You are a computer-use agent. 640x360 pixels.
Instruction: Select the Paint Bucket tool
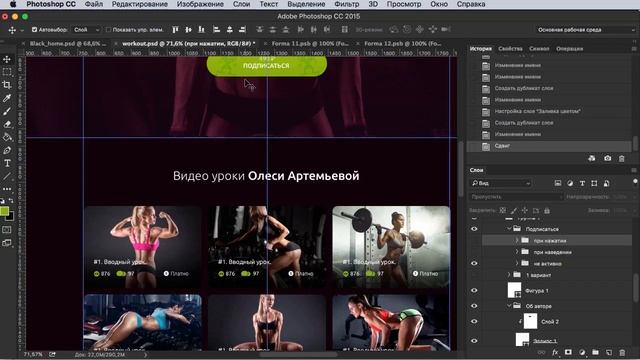7,138
